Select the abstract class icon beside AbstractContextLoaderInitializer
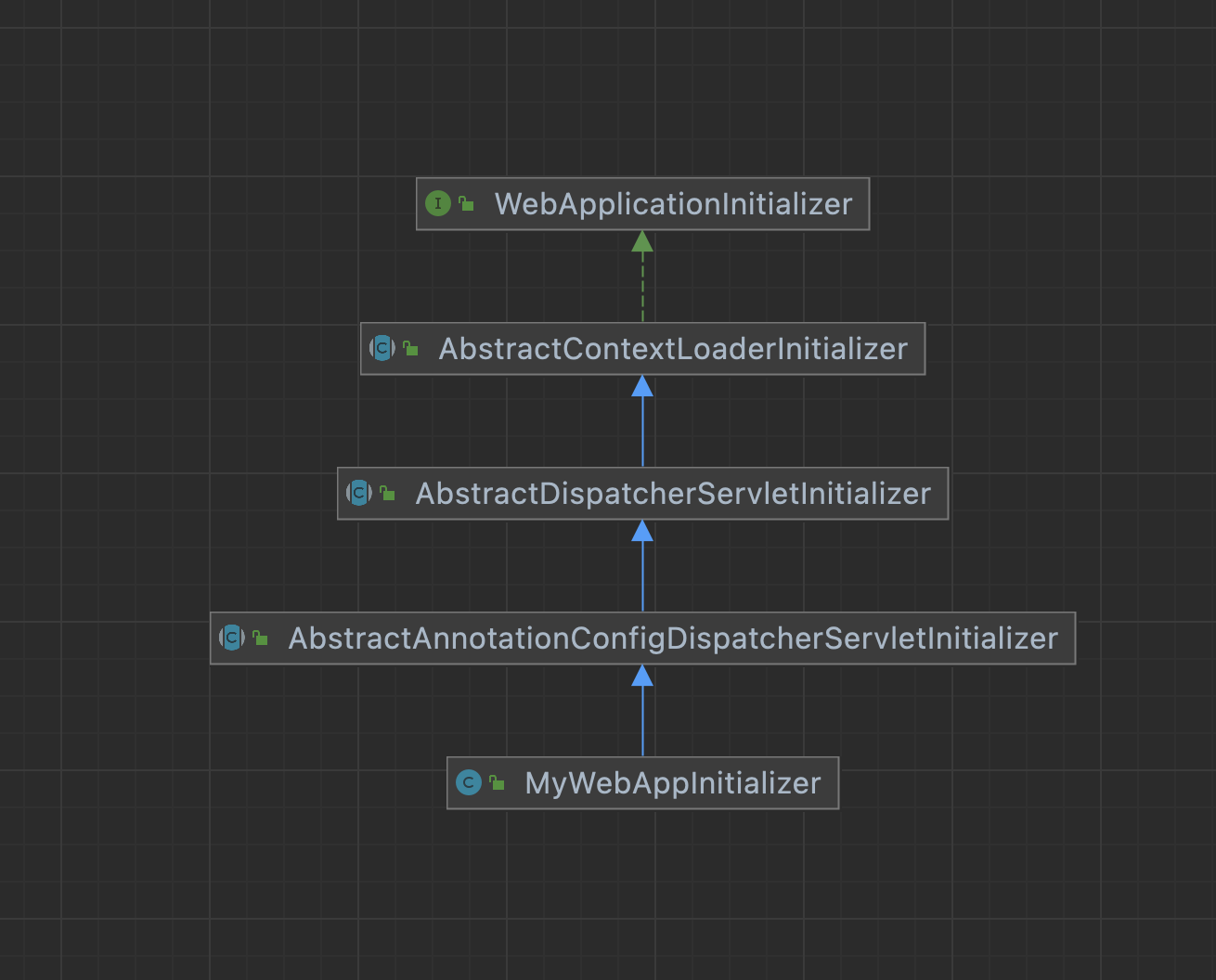1216x980 pixels. (382, 348)
